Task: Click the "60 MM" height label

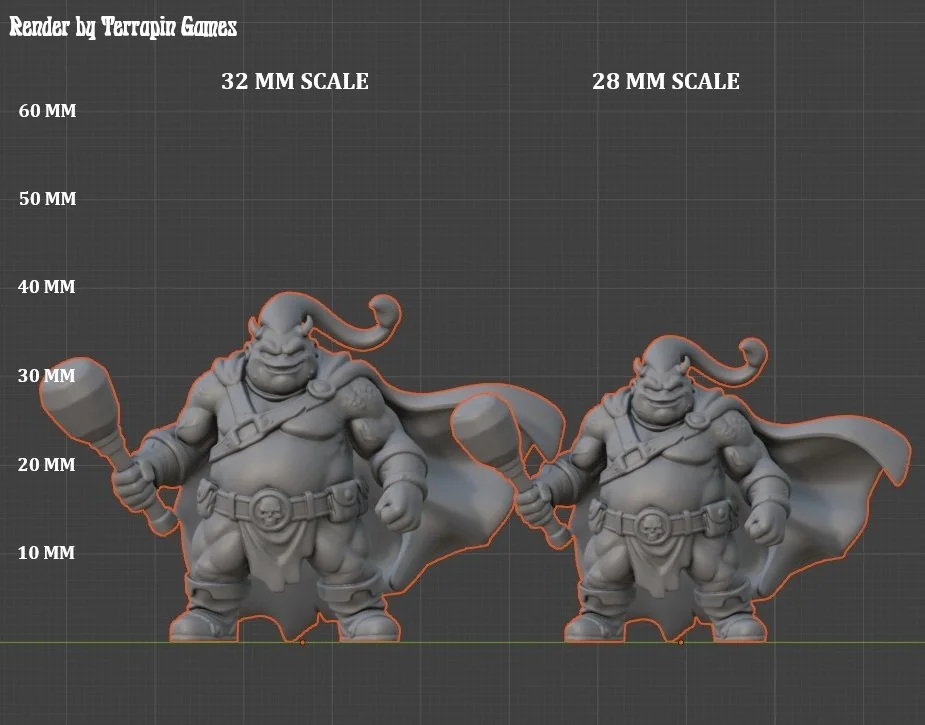Action: [x=47, y=111]
